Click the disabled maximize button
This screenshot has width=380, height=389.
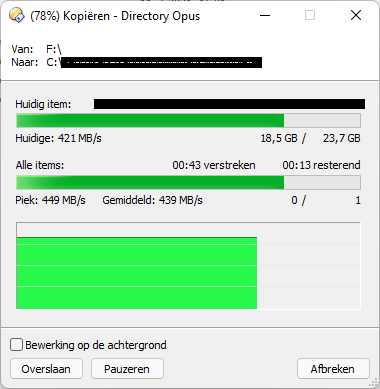(x=310, y=15)
